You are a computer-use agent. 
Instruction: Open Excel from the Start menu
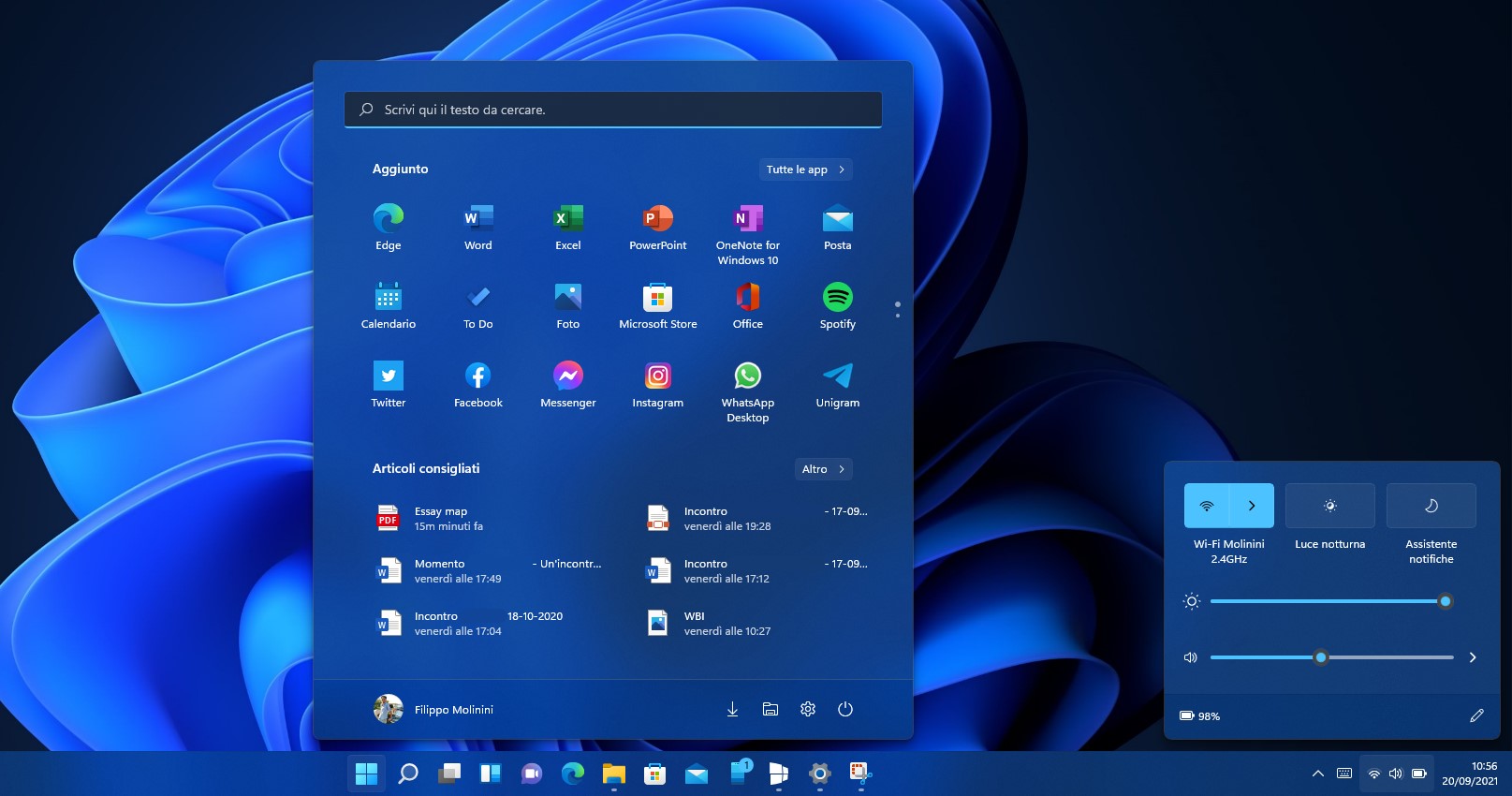[568, 228]
